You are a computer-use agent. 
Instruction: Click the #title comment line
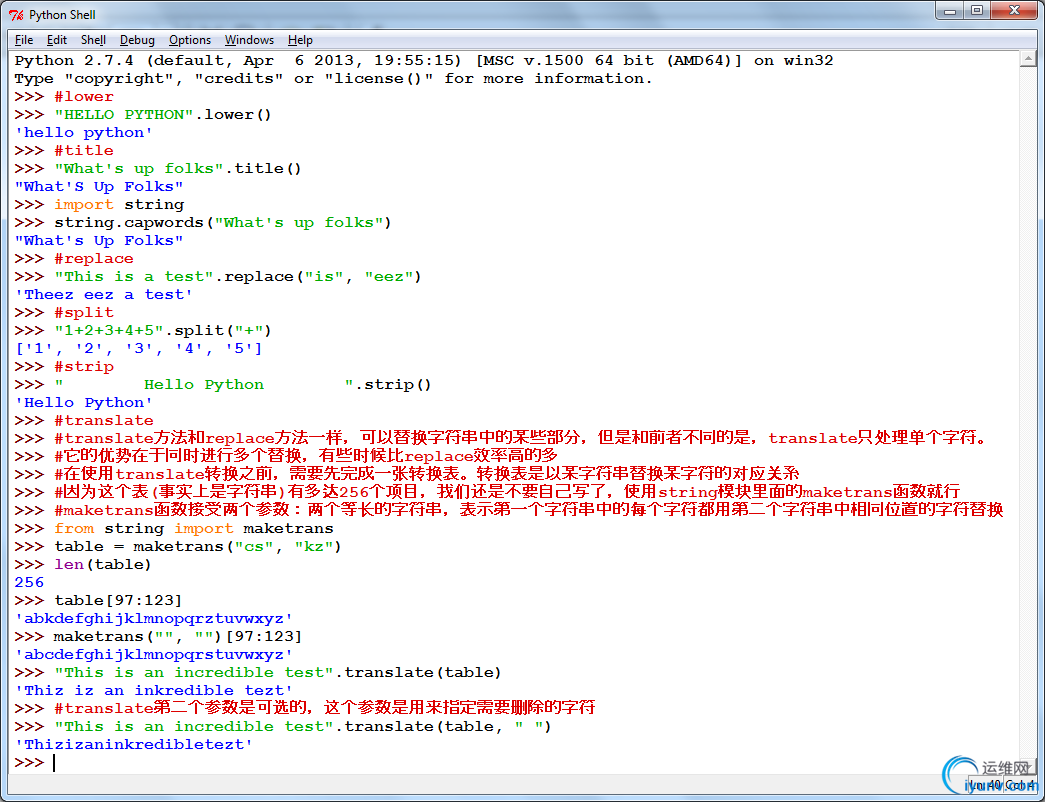pyautogui.click(x=64, y=151)
